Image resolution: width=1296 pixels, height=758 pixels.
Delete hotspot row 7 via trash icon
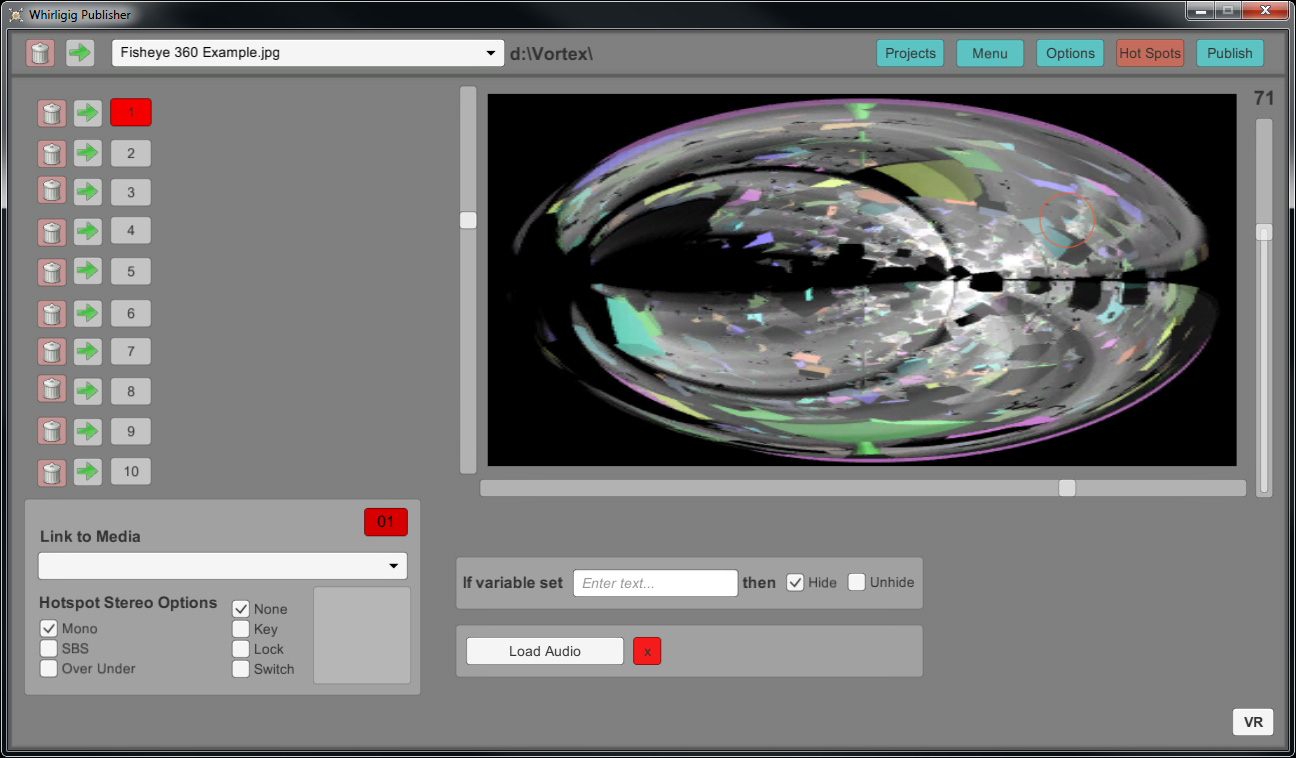click(52, 351)
